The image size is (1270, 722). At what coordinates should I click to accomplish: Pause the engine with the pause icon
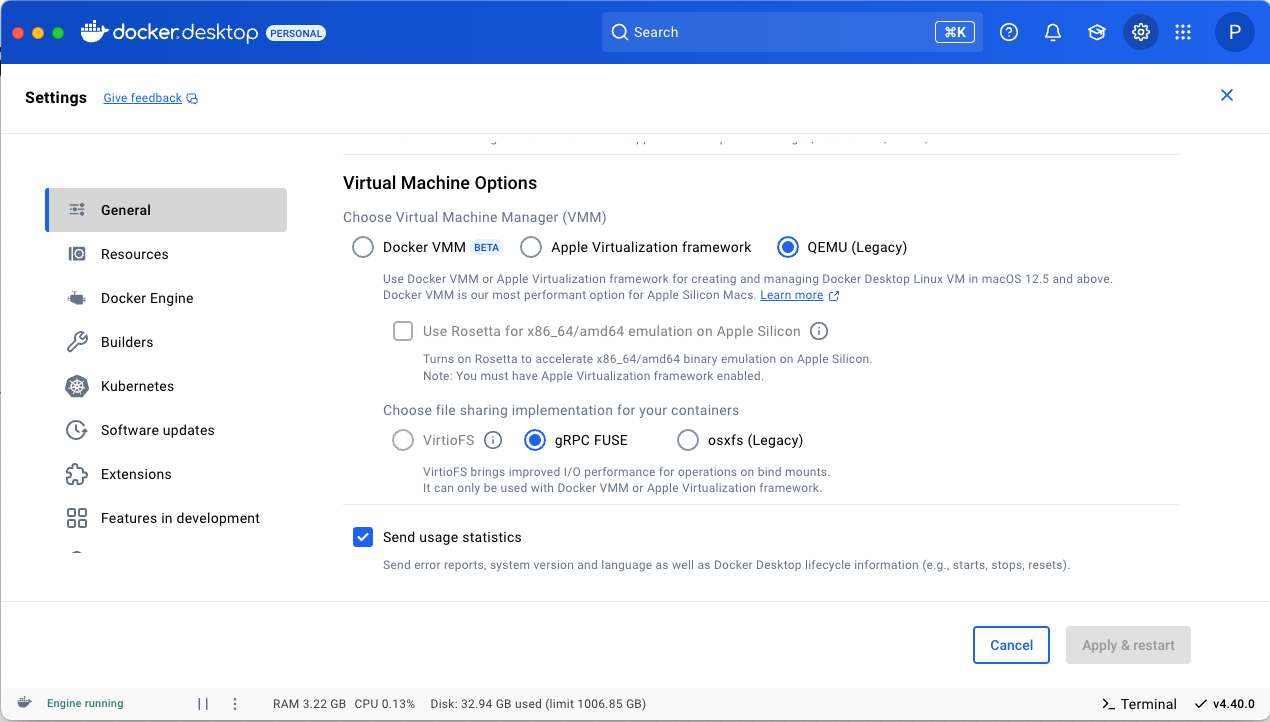point(203,704)
